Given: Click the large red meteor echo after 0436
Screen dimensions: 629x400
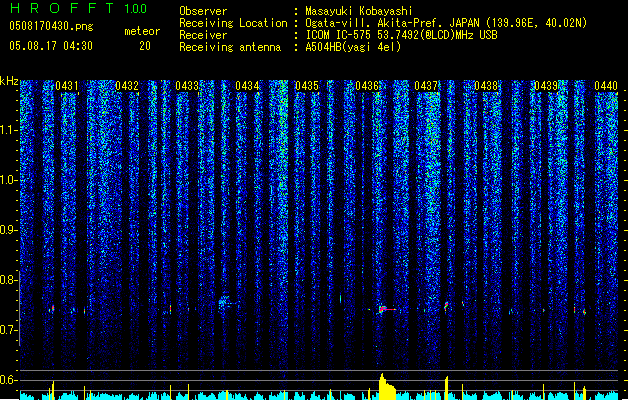Looking at the screenshot, I should point(385,309).
